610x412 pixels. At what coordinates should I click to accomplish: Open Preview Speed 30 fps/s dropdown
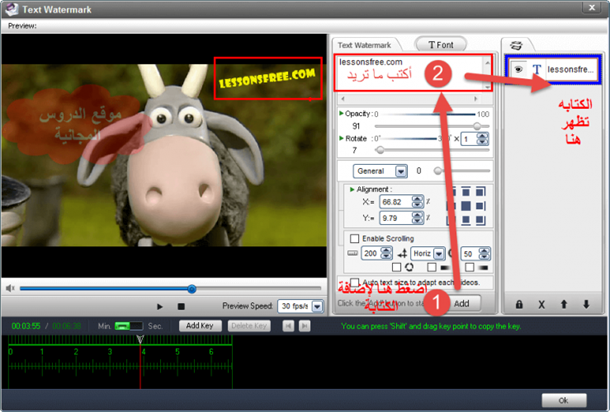pos(317,307)
